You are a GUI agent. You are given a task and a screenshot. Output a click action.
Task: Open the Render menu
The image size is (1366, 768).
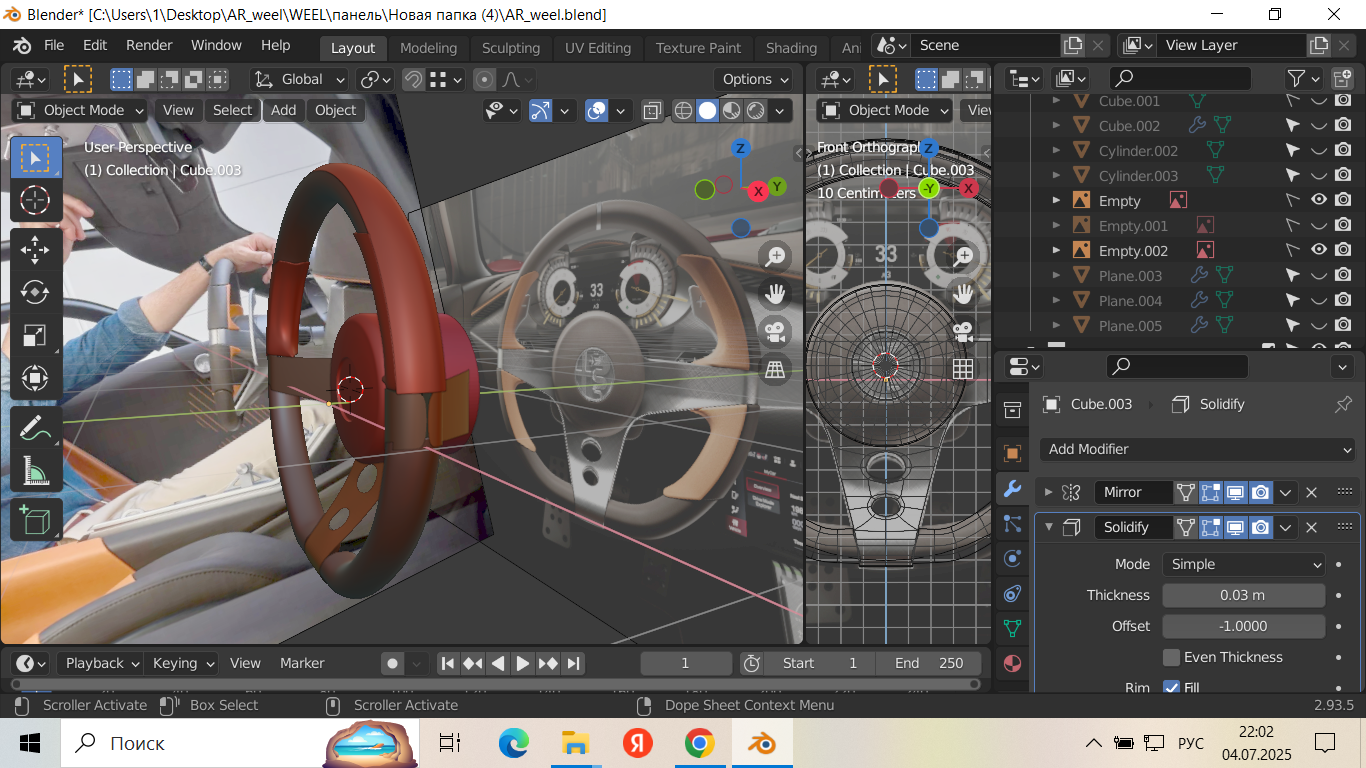click(x=149, y=45)
